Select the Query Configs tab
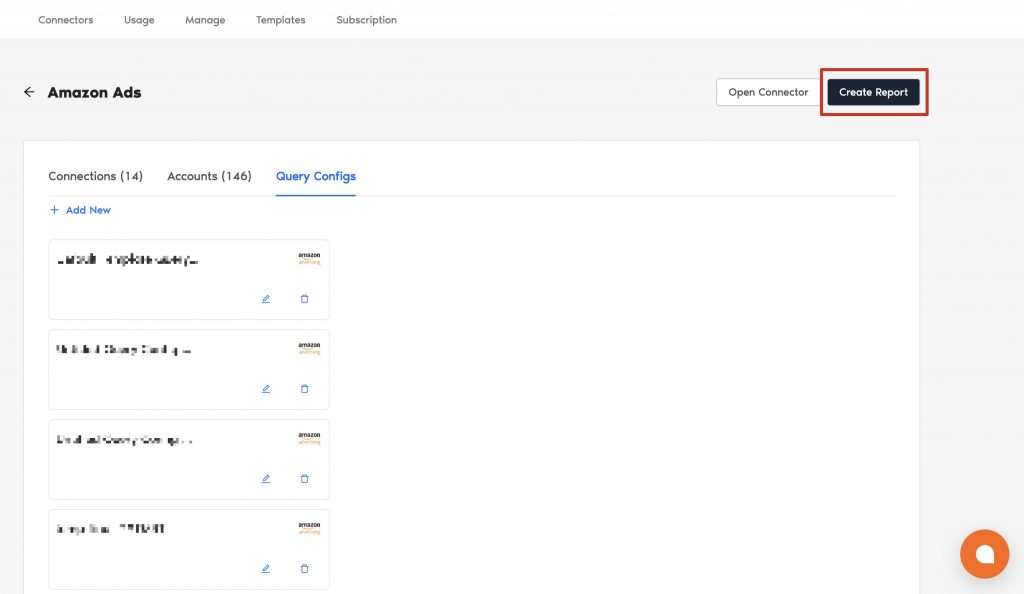 [315, 176]
